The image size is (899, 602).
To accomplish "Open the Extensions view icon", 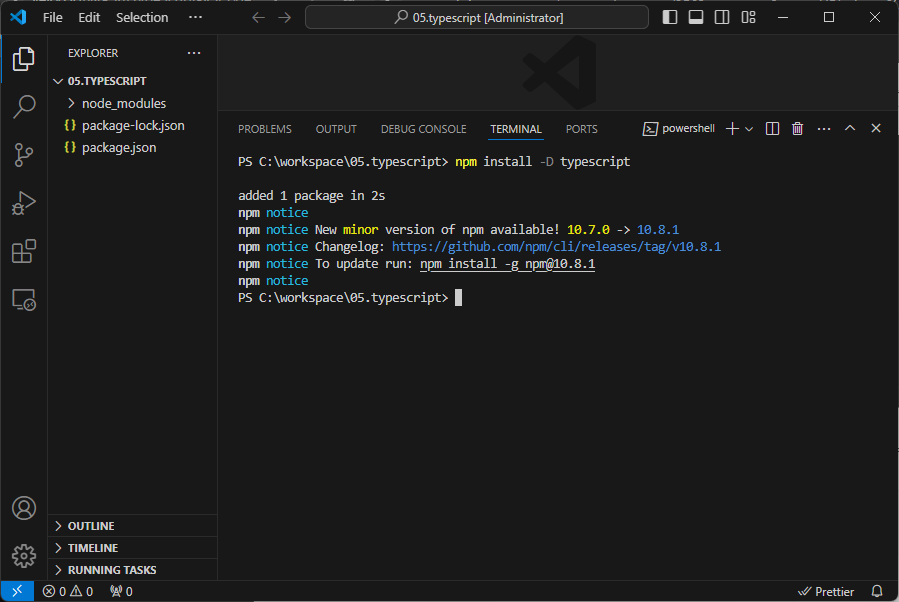I will point(24,251).
